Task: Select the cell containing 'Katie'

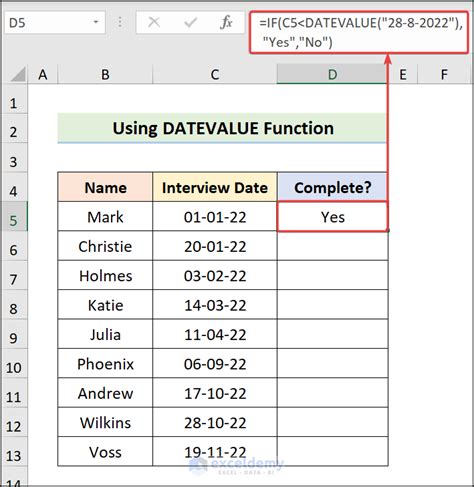Action: coord(105,305)
